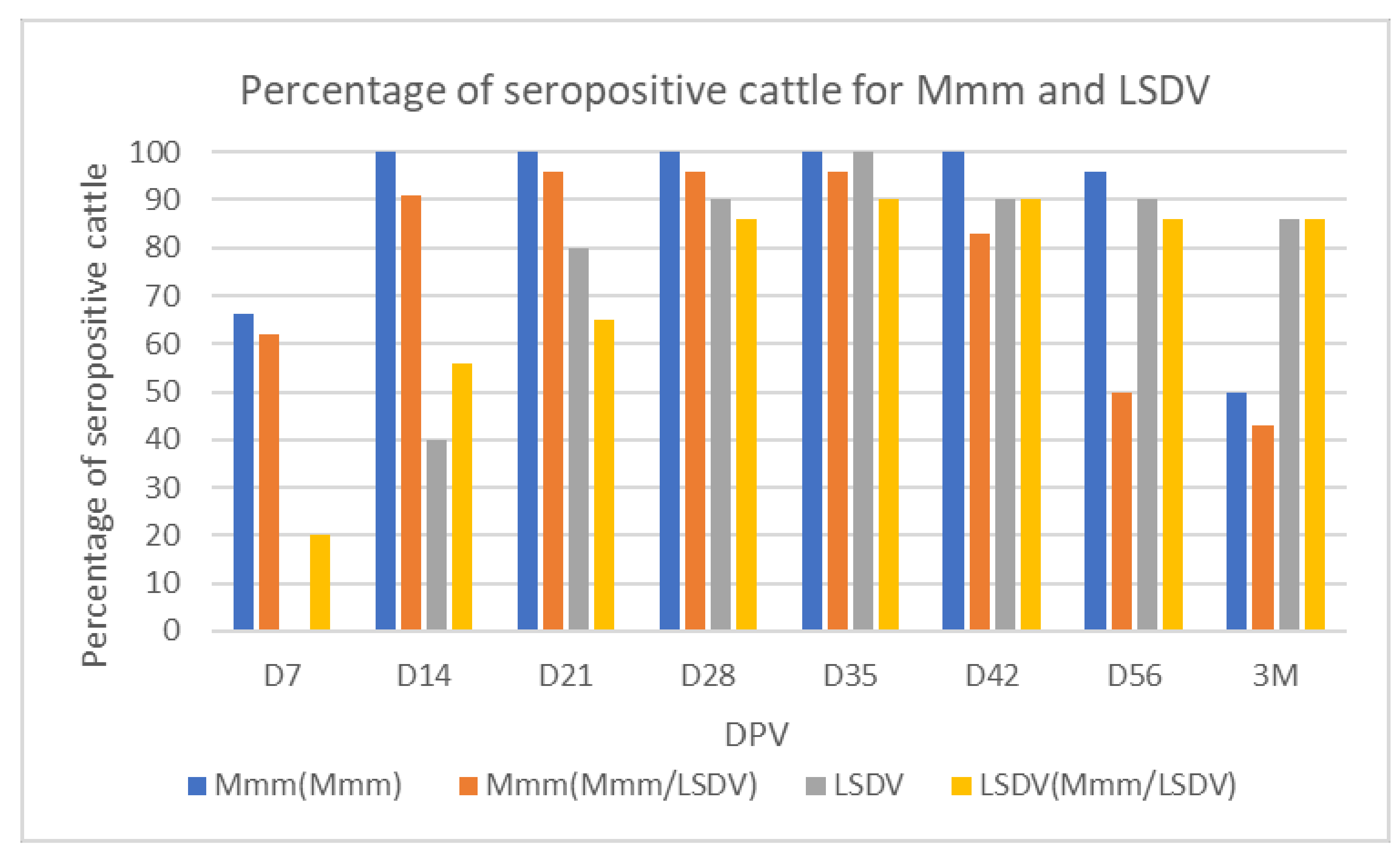Image resolution: width=1400 pixels, height=859 pixels.
Task: Click the 3M category label
Action: click(1276, 676)
